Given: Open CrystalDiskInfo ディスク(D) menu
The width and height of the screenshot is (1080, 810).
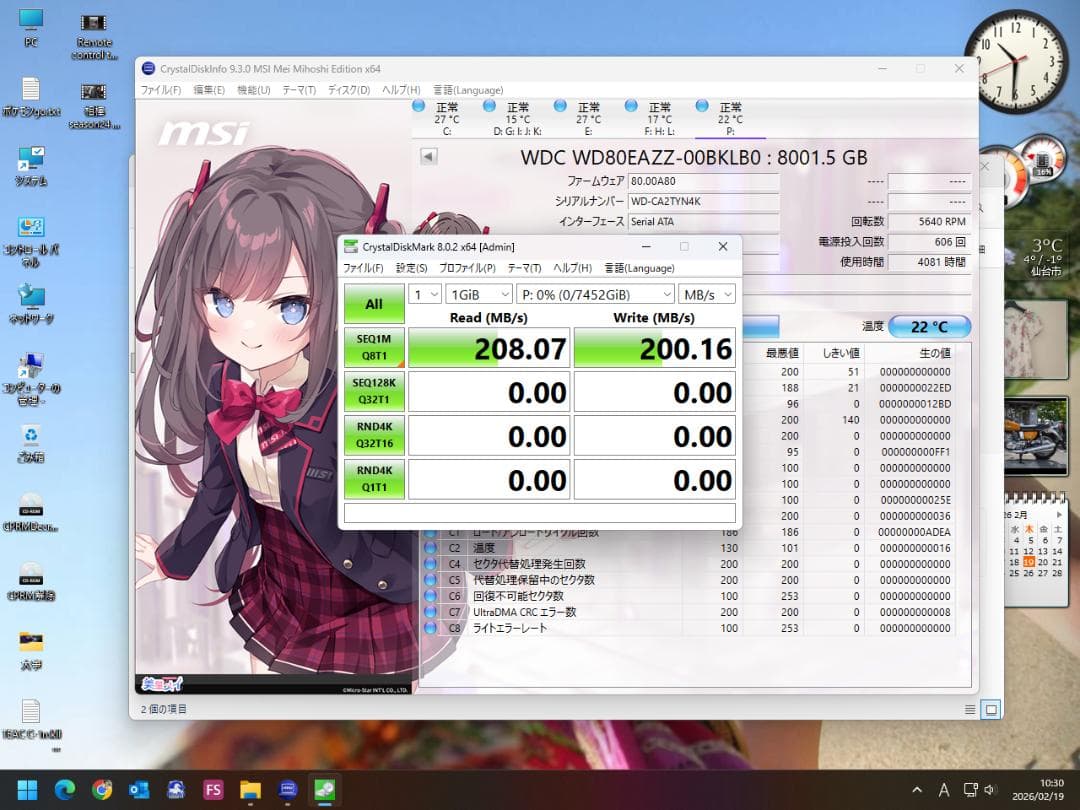Looking at the screenshot, I should (x=349, y=90).
